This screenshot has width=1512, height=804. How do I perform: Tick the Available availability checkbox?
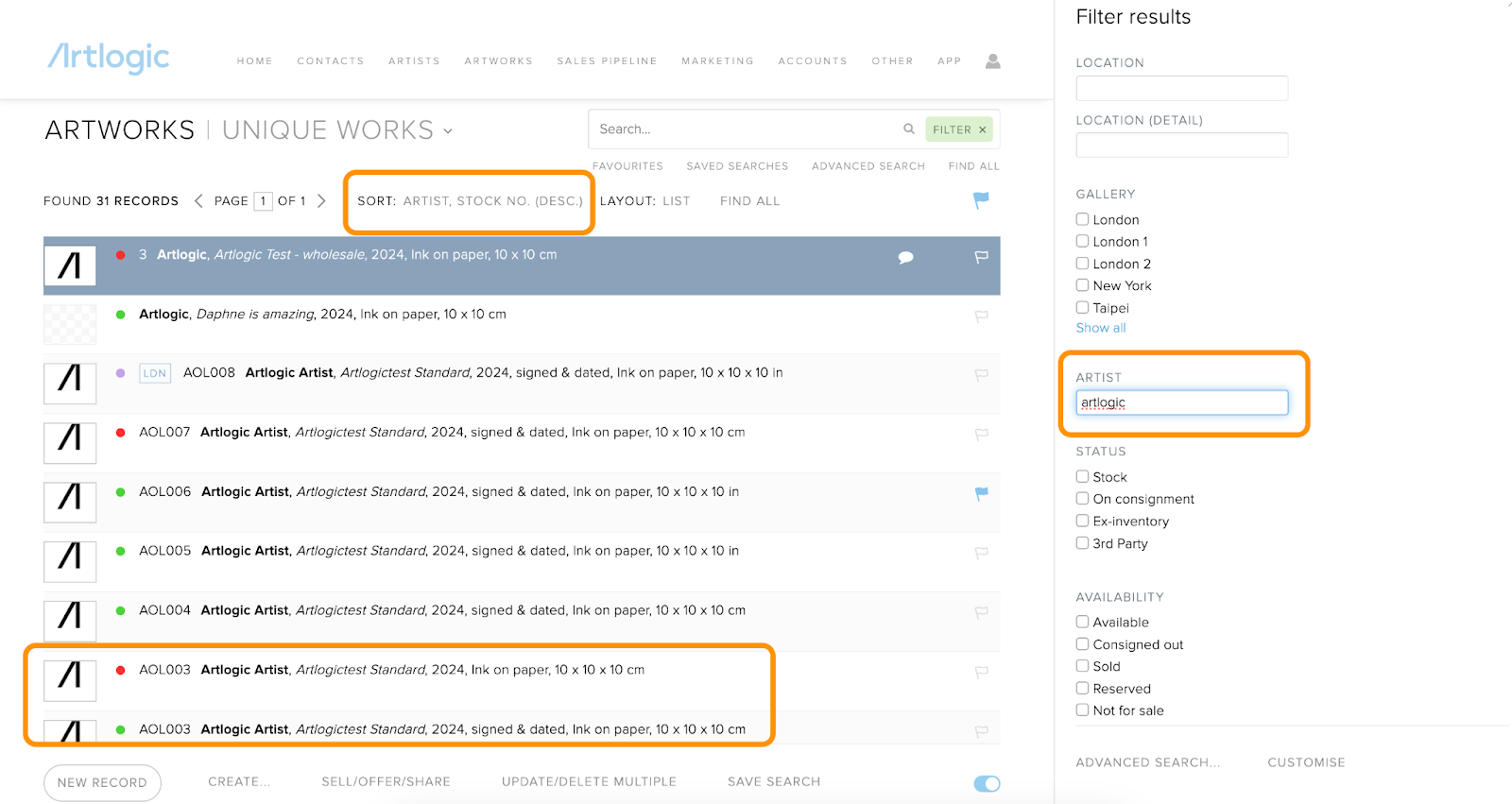(x=1082, y=622)
